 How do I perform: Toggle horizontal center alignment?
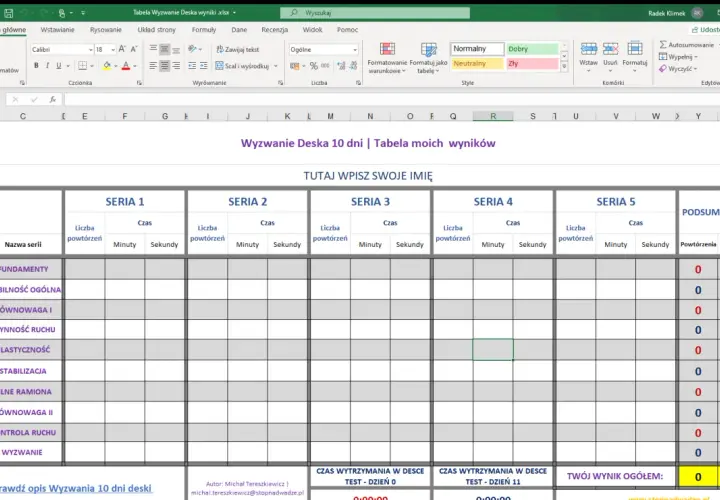coord(164,66)
